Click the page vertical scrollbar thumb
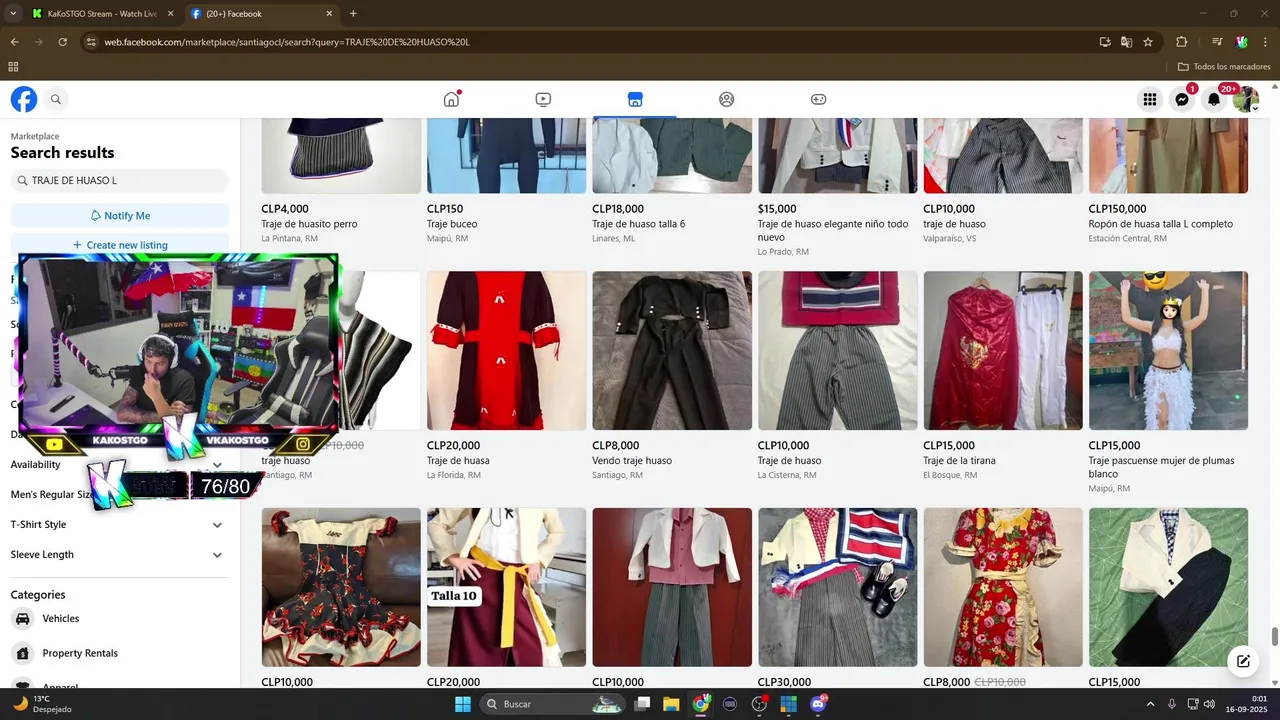The width and height of the screenshot is (1280, 720). [x=1274, y=637]
